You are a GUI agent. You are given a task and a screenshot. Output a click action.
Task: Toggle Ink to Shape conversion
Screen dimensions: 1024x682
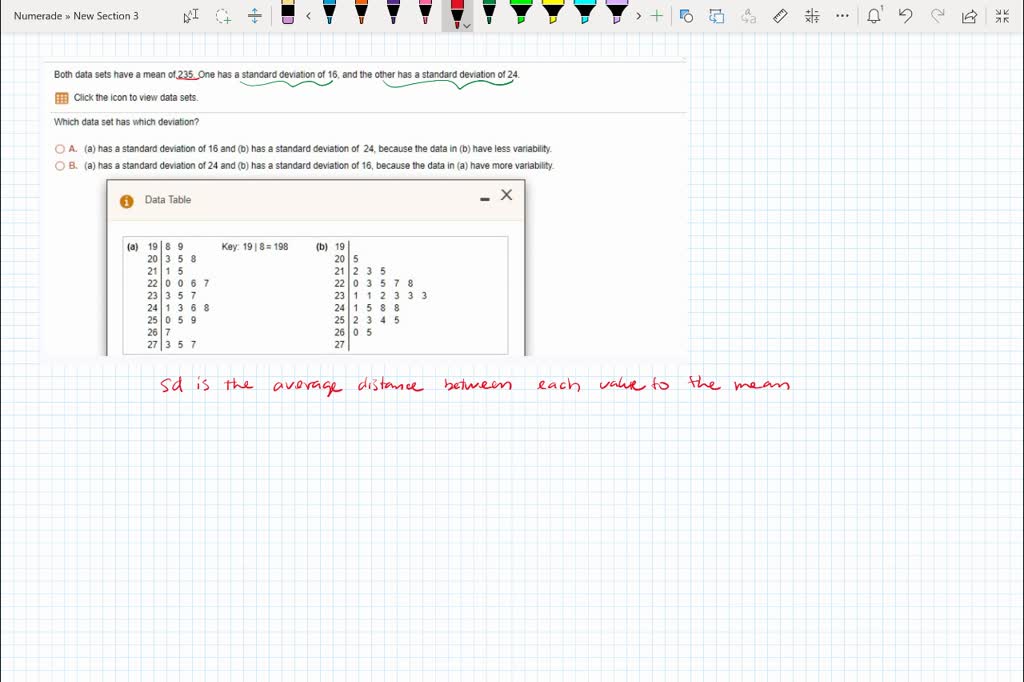[717, 16]
